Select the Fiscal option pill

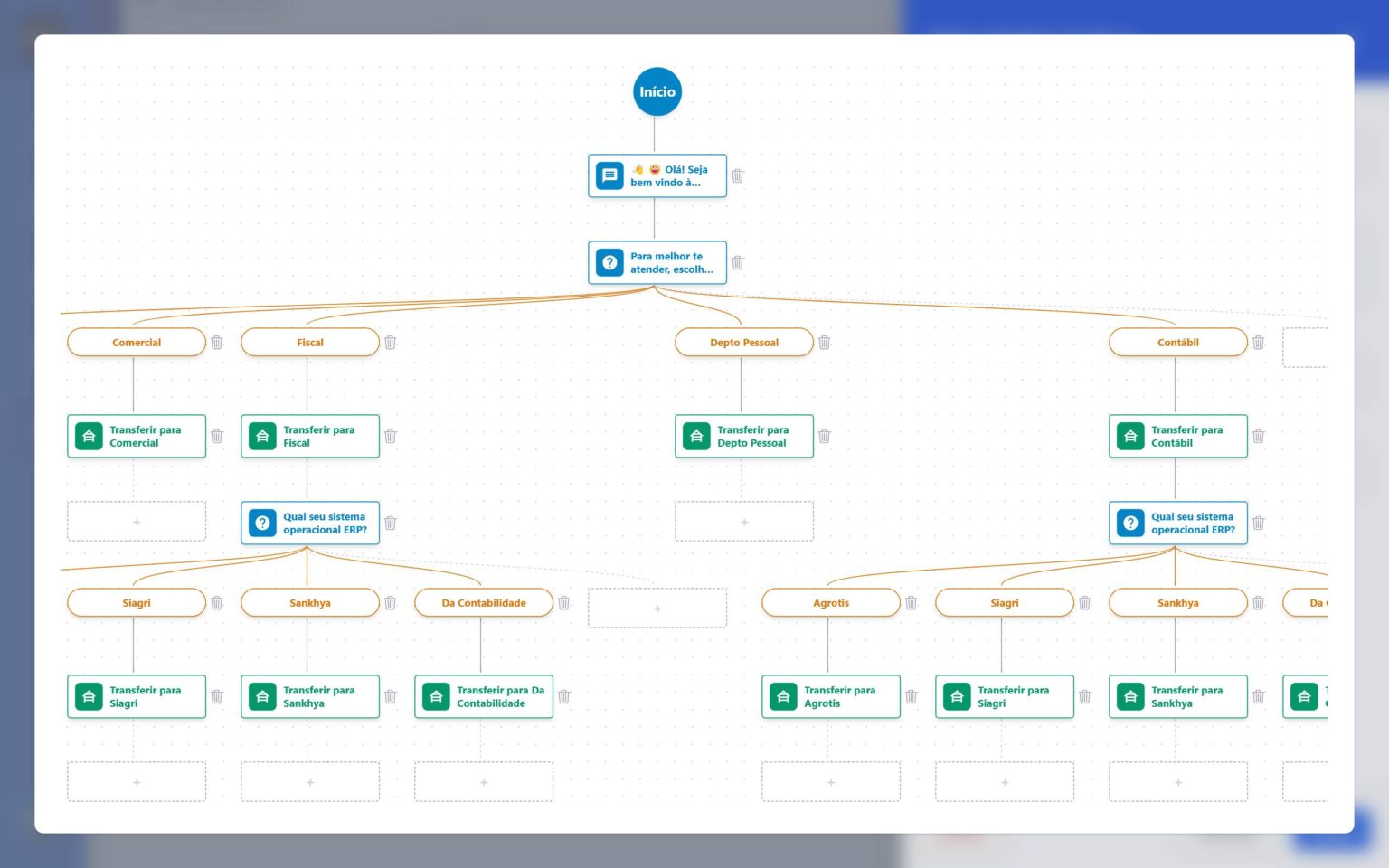pyautogui.click(x=310, y=342)
